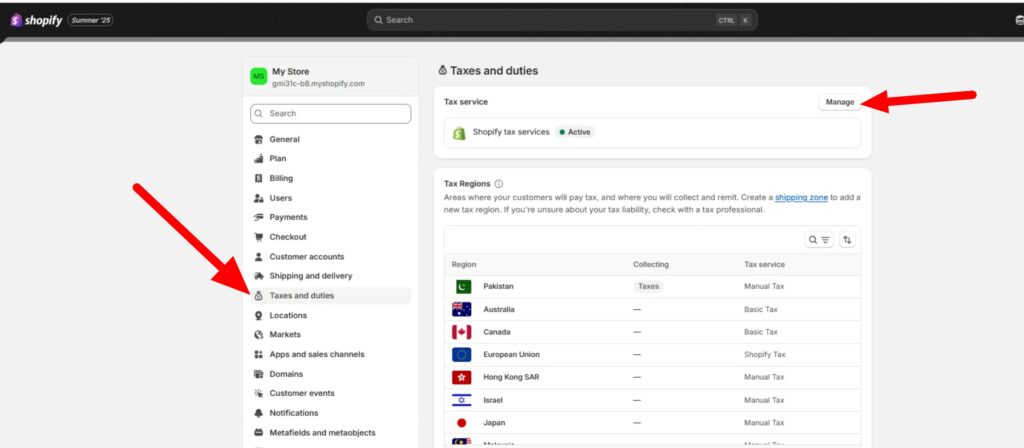Open Shipping and delivery settings
The width and height of the screenshot is (1024, 448).
tap(330, 276)
